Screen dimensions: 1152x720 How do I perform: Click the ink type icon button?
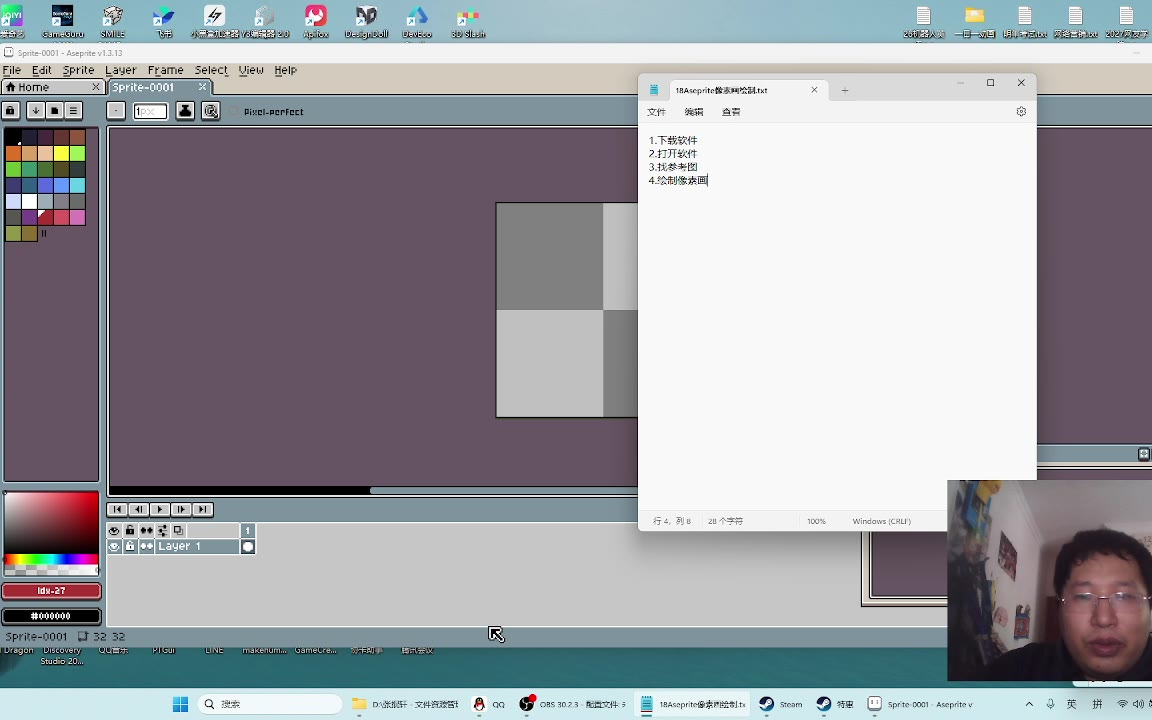[185, 111]
